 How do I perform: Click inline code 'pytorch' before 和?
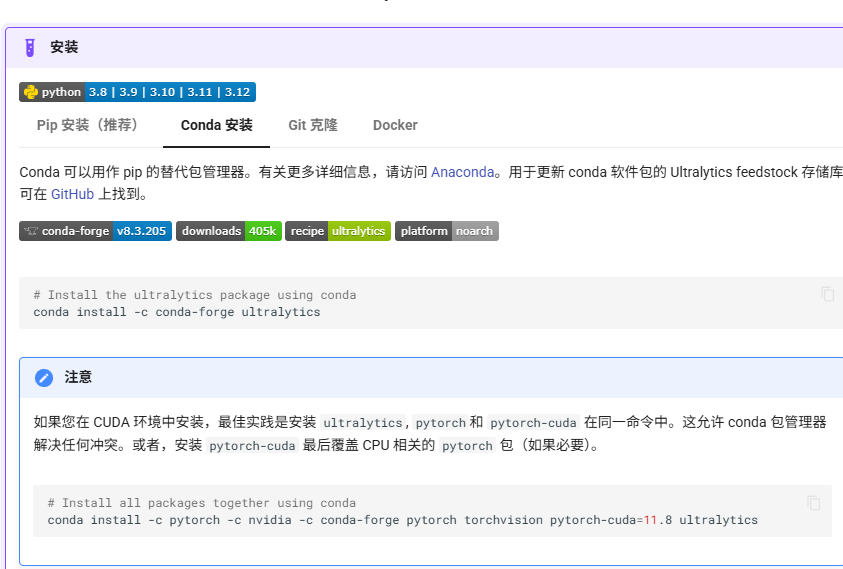point(441,423)
